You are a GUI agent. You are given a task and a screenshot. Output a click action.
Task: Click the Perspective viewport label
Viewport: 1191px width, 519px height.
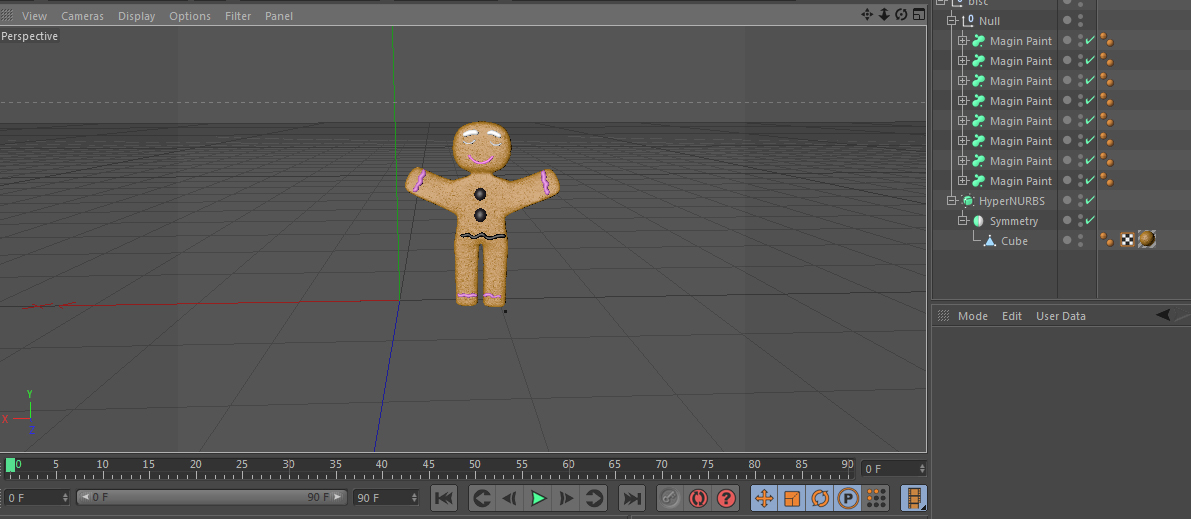(30, 36)
